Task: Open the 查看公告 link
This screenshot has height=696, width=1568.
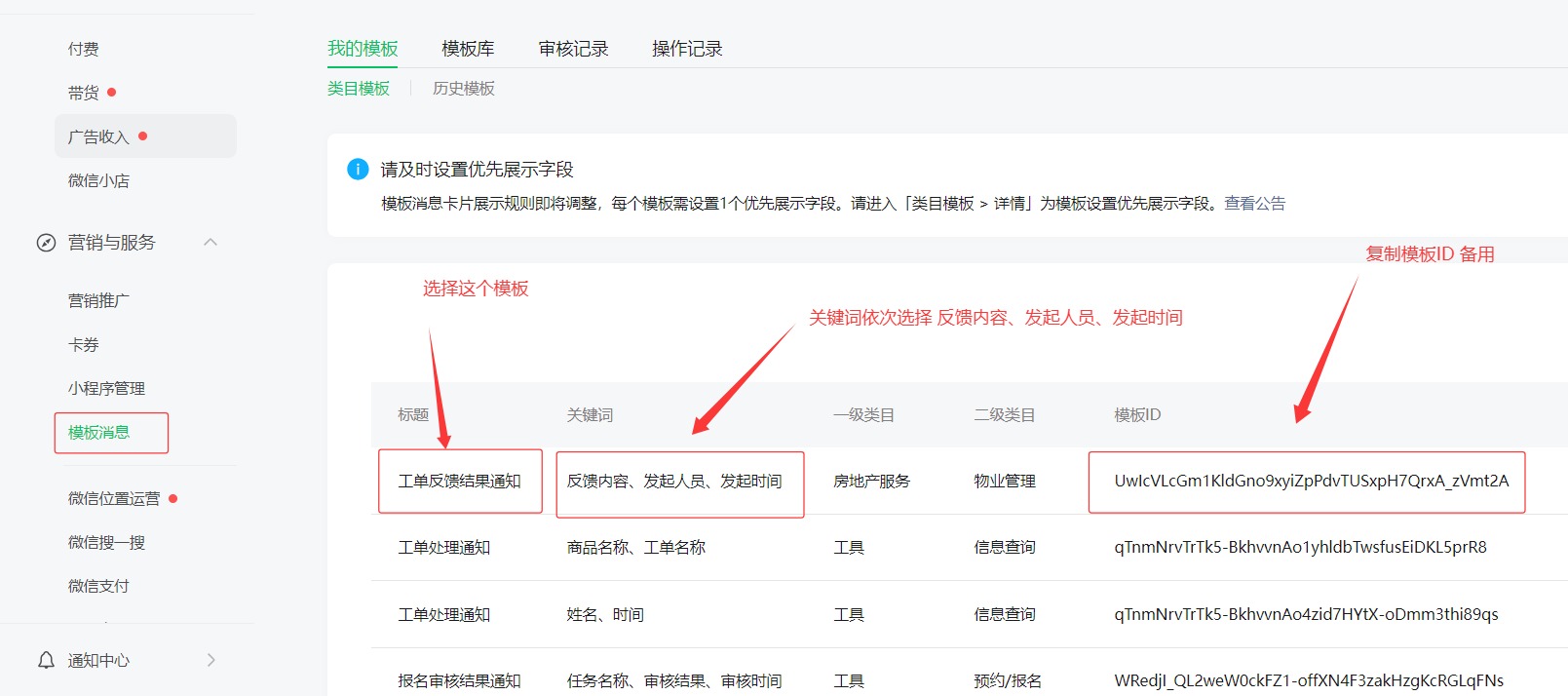Action: 1255,203
